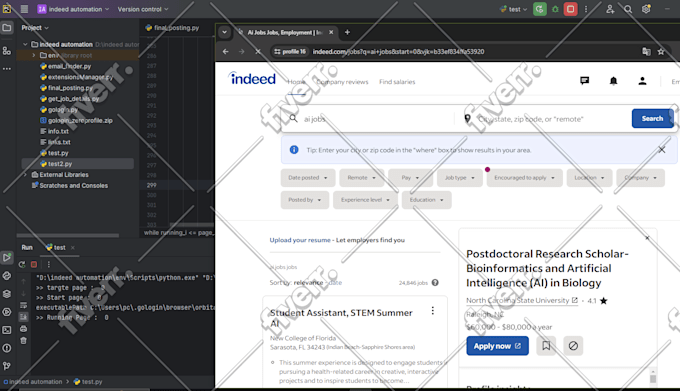680x391 pixels.
Task: Click the Debug bug icon in top toolbar
Action: click(555, 9)
